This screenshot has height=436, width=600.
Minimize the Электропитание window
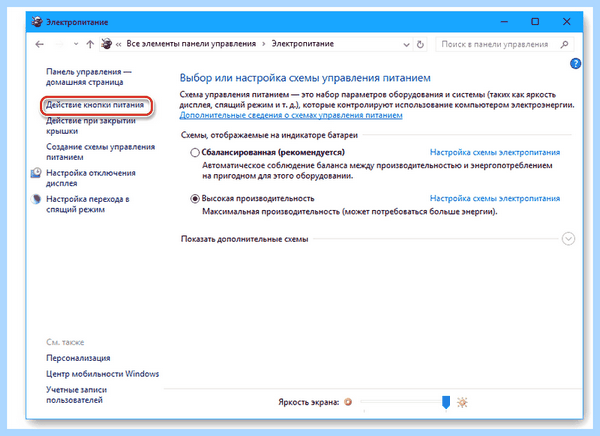point(504,22)
